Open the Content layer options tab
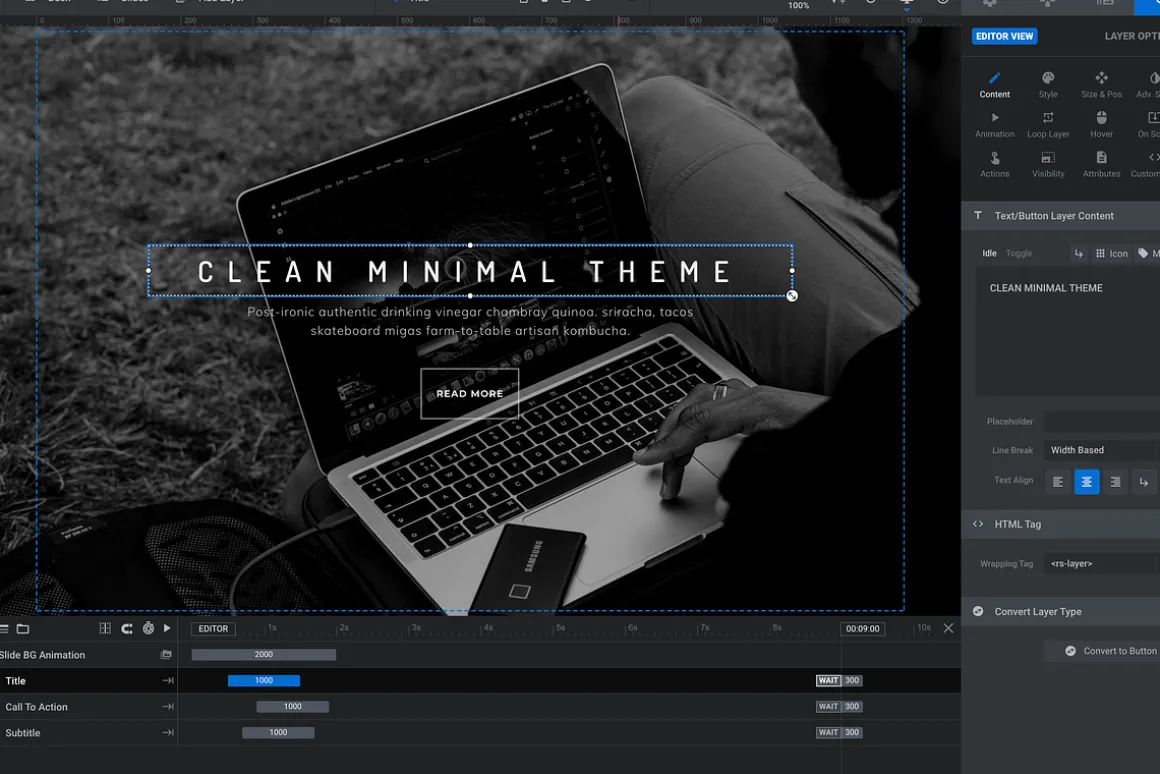The height and width of the screenshot is (774, 1160). [994, 85]
